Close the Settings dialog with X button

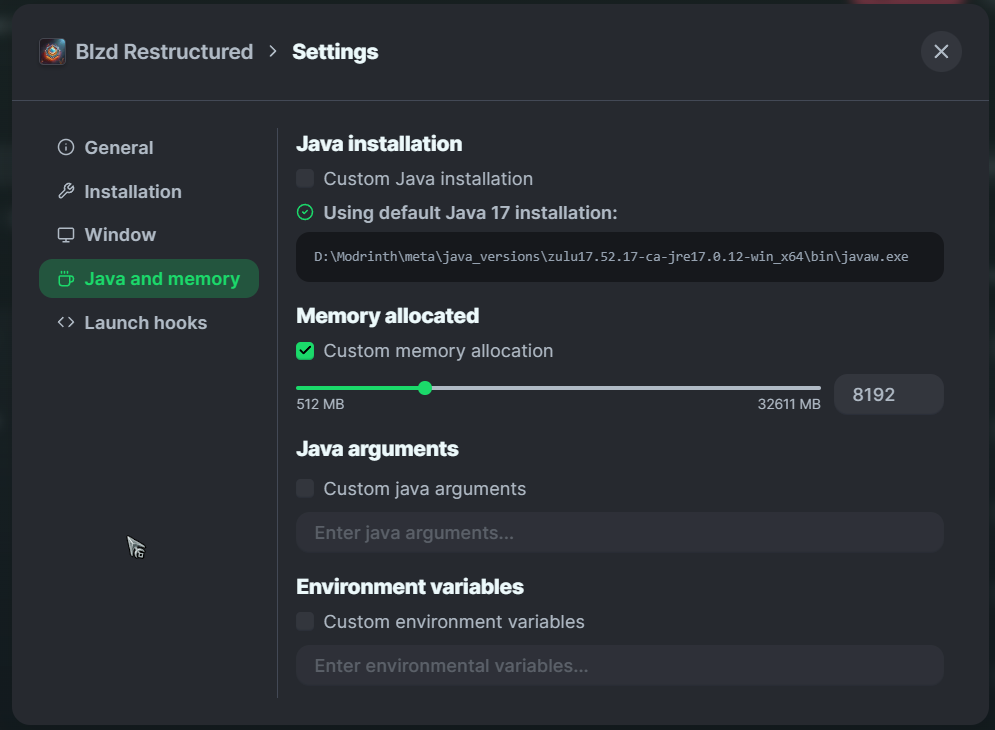tap(941, 52)
